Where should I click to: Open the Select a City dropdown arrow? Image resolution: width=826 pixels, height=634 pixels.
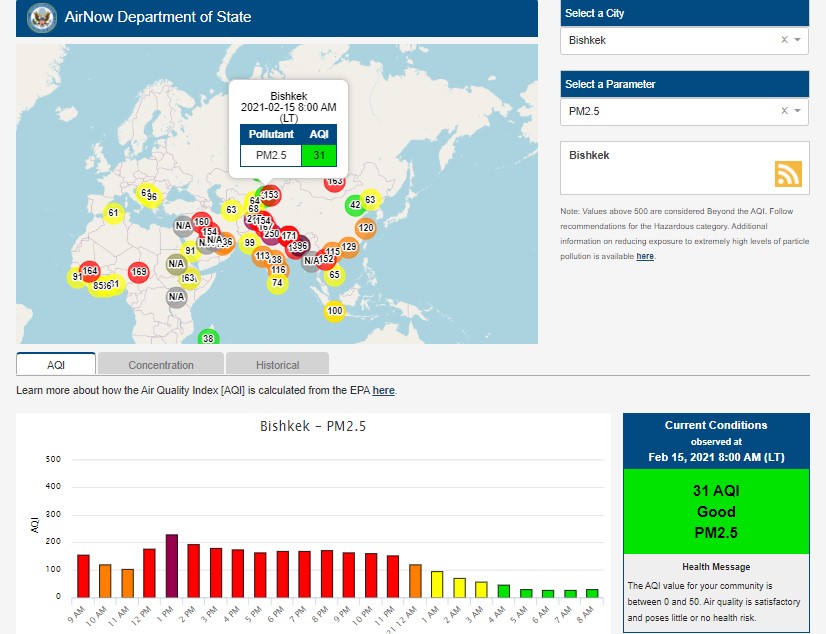pyautogui.click(x=798, y=40)
